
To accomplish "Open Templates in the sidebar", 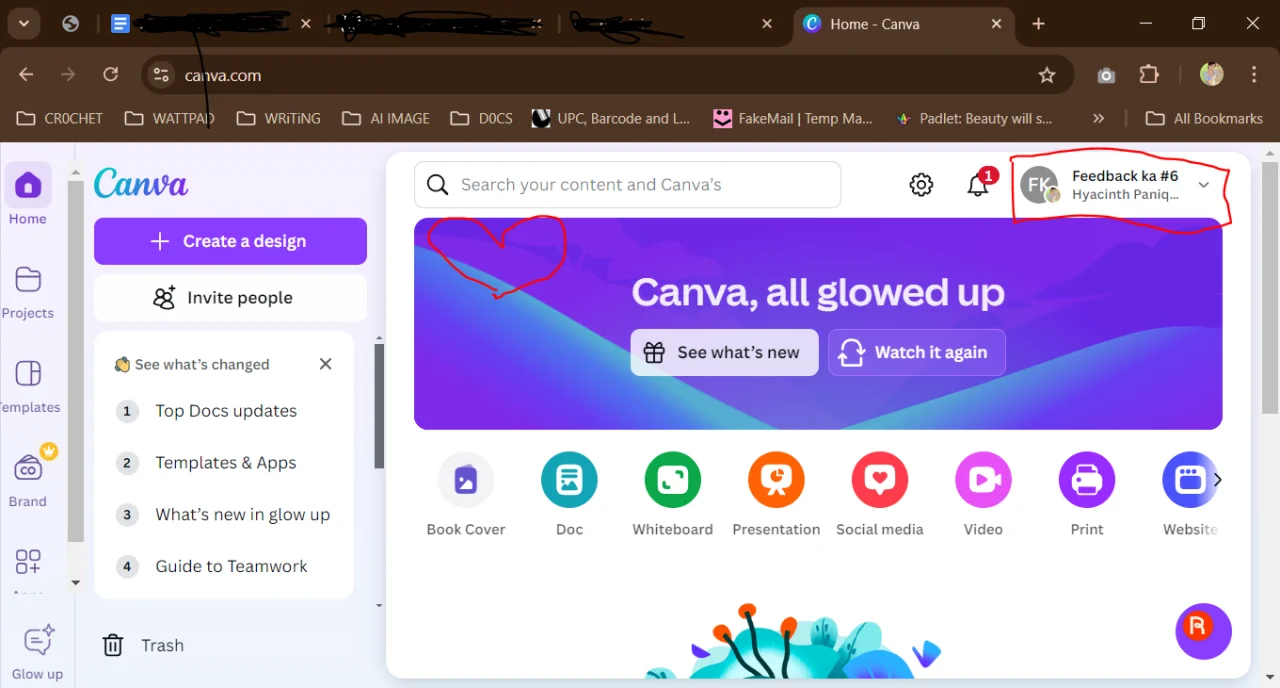I will coord(28,386).
